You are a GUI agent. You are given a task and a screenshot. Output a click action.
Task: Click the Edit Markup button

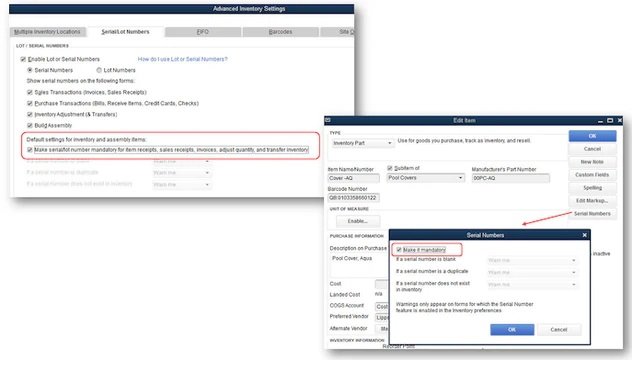[592, 201]
